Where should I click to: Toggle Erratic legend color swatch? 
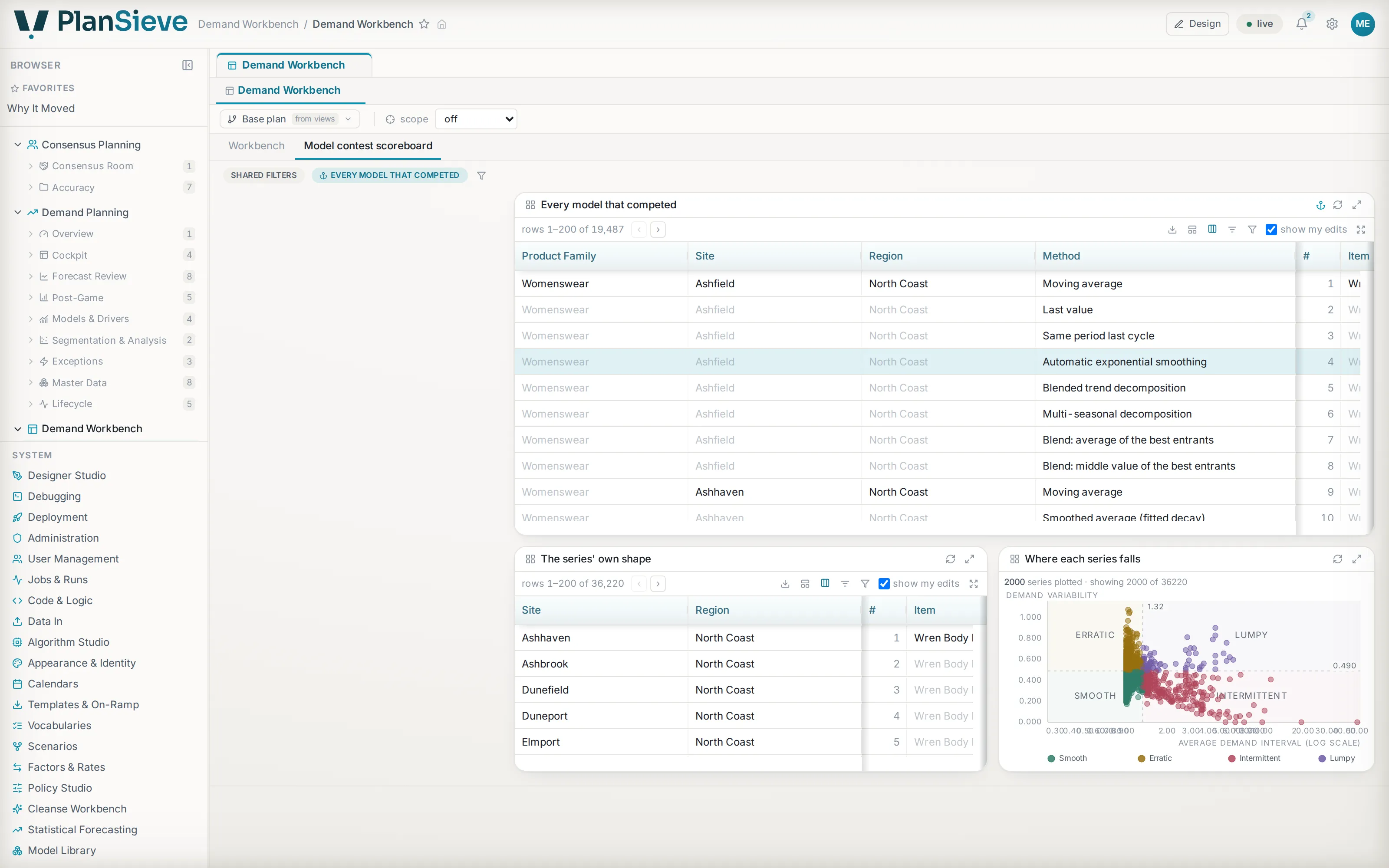(x=1141, y=758)
